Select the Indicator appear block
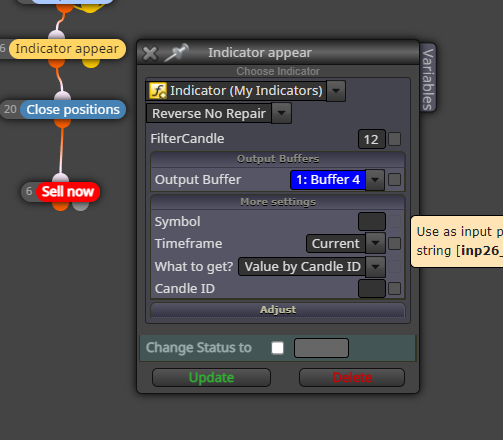The width and height of the screenshot is (503, 440). (67, 49)
